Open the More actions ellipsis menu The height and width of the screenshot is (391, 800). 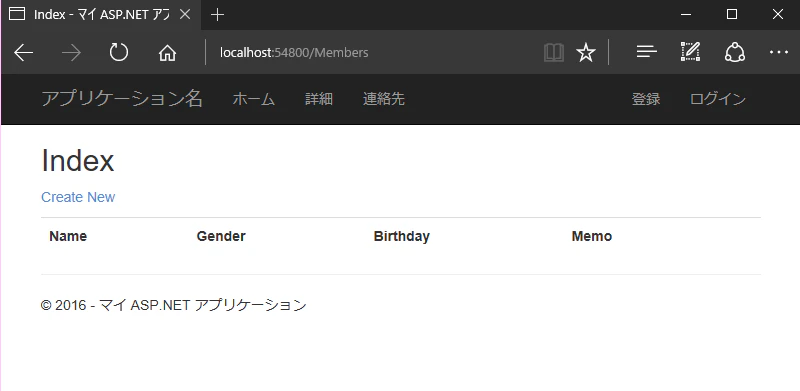(x=779, y=52)
